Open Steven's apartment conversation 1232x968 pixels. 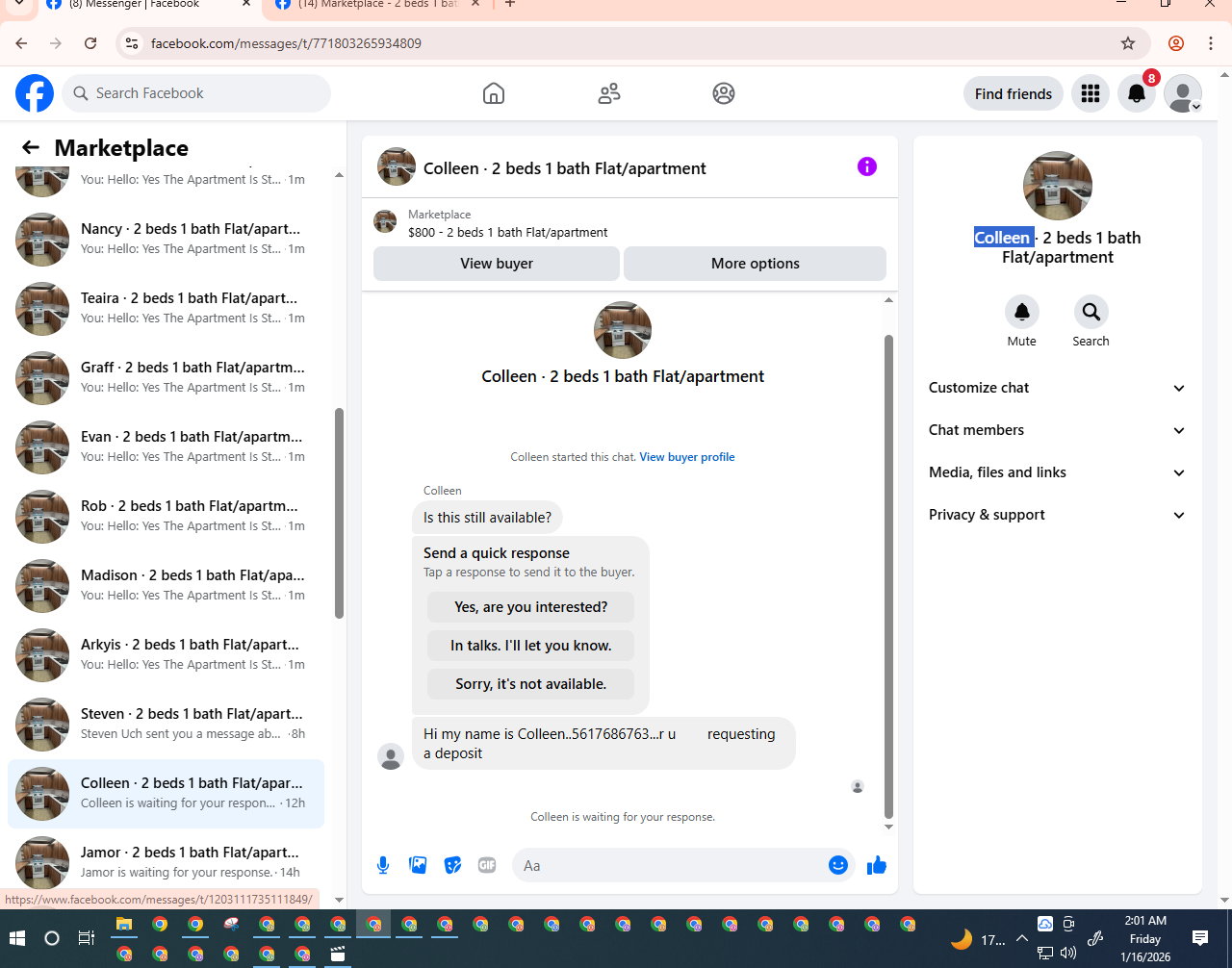pos(166,725)
